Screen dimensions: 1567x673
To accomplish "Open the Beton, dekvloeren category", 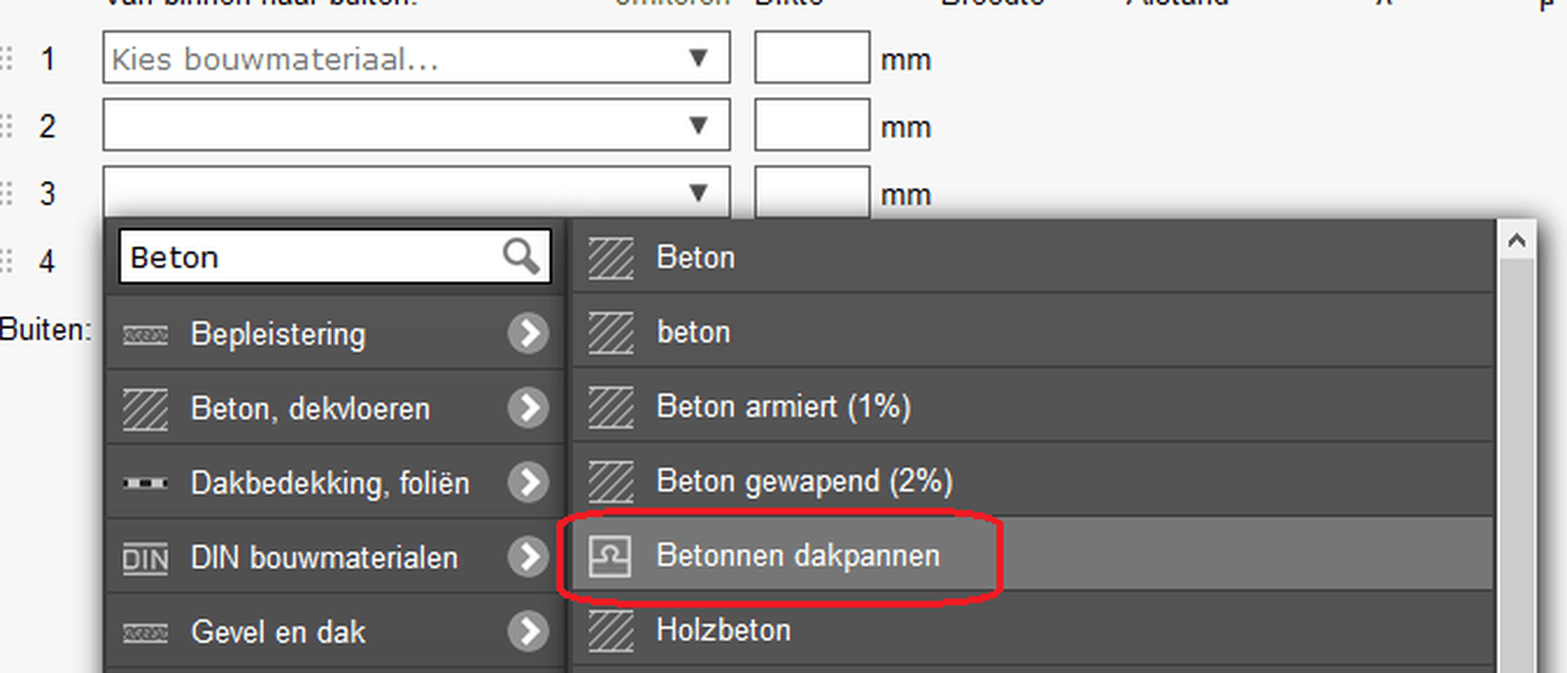I will click(335, 408).
